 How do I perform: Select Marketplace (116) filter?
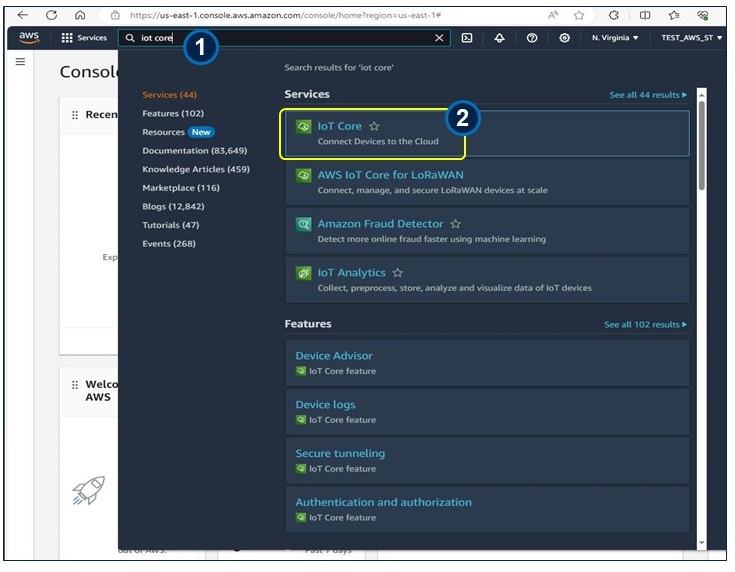[x=181, y=188]
